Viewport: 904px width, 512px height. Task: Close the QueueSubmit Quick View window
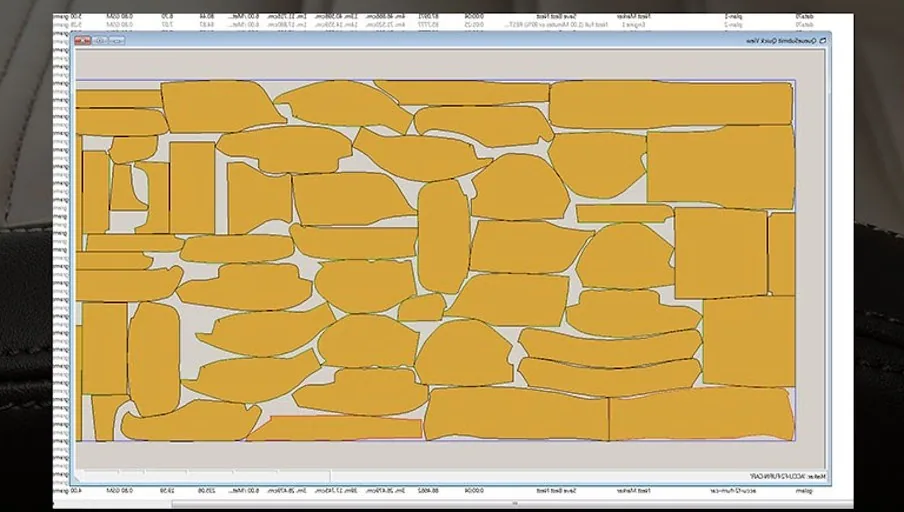(82, 40)
